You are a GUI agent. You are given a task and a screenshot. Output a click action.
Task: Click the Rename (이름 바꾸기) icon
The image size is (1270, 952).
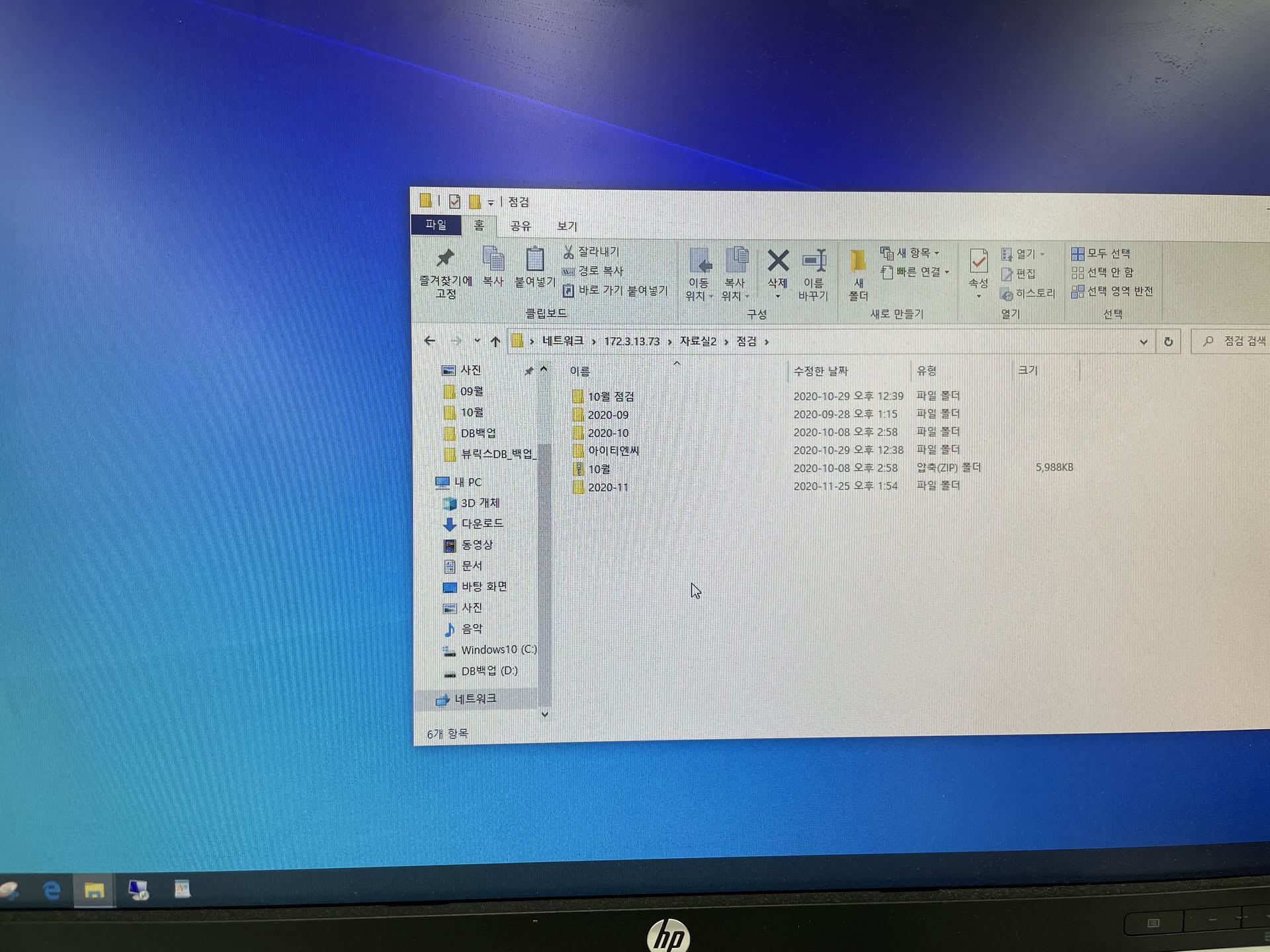(x=814, y=261)
